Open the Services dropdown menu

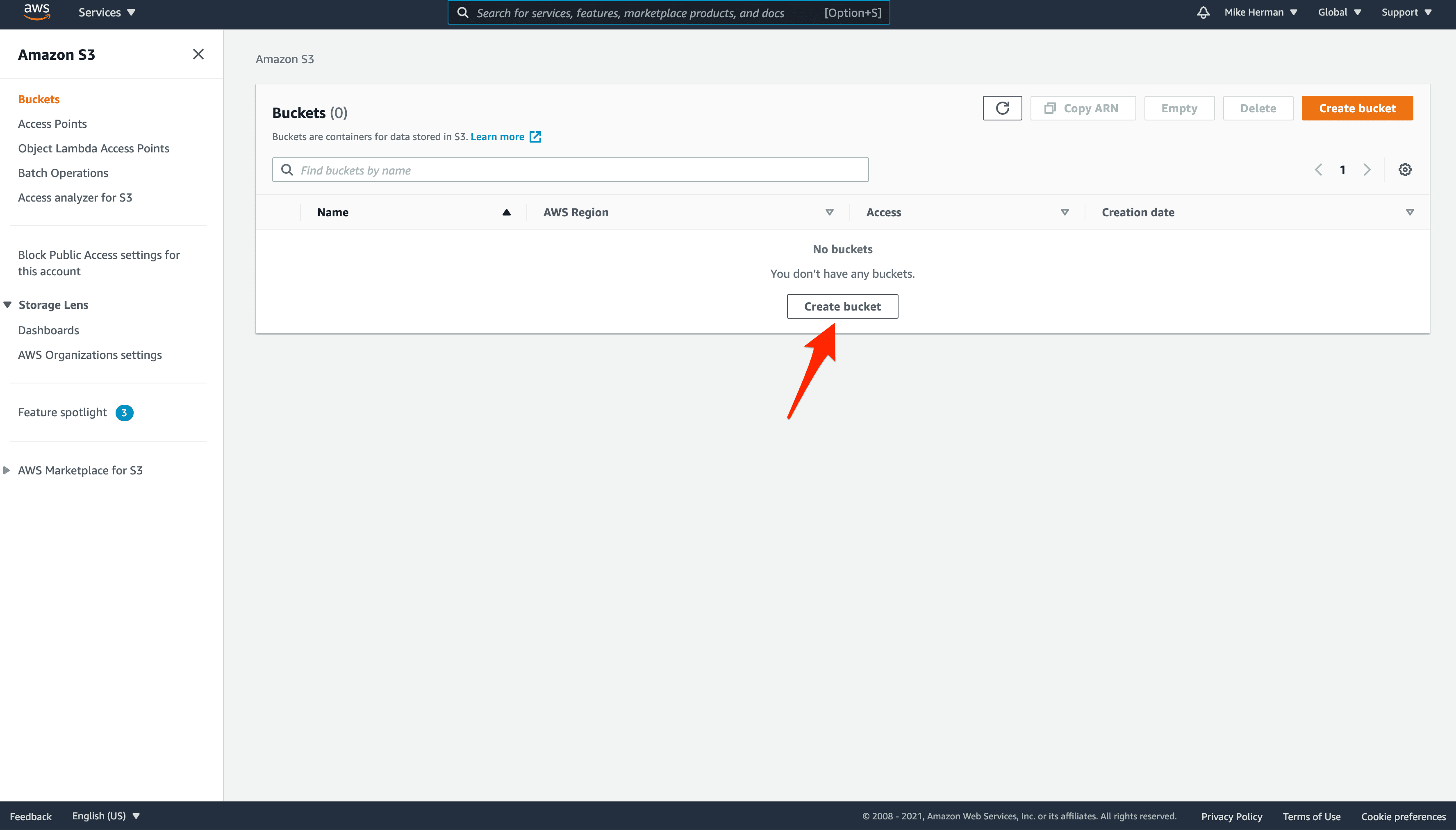[x=107, y=12]
